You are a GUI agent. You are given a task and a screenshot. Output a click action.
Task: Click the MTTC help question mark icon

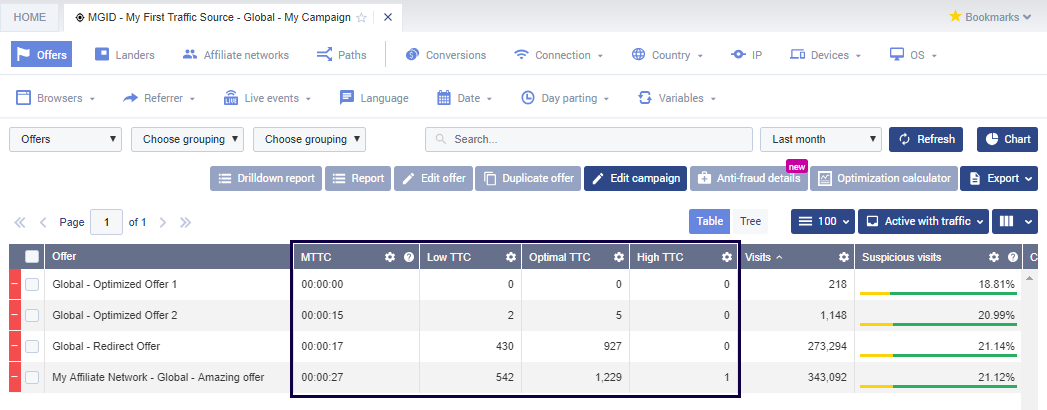[408, 257]
